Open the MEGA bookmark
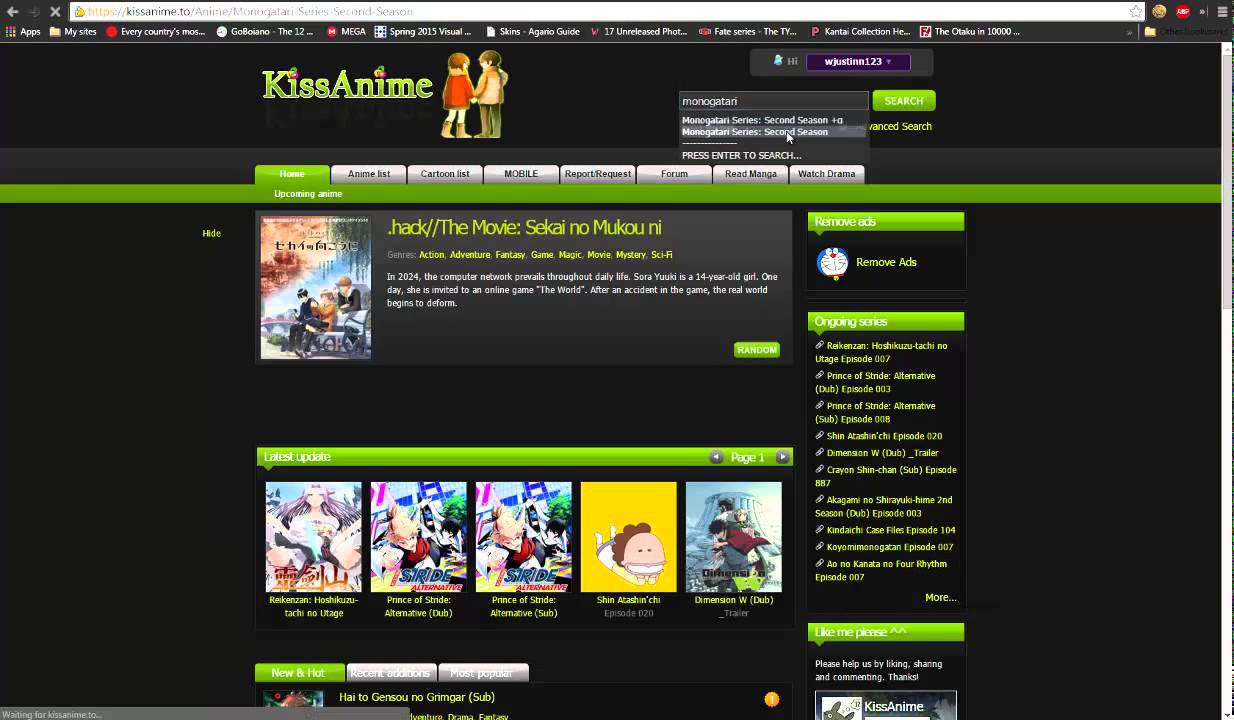The width and height of the screenshot is (1234, 720). click(x=347, y=31)
